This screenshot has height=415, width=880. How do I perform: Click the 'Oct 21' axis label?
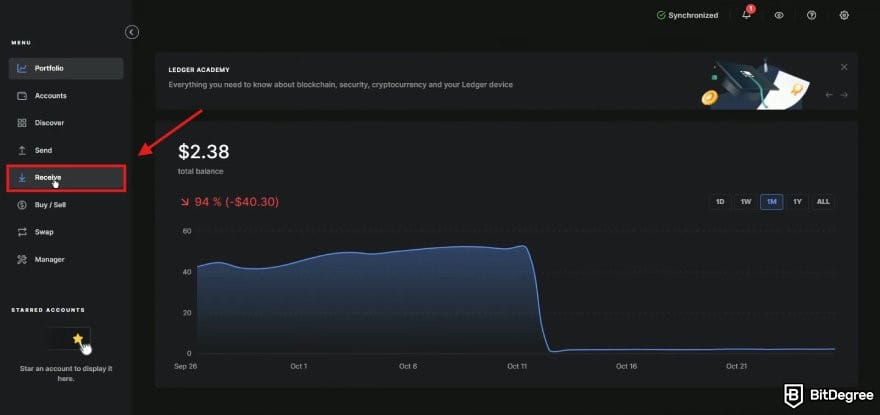736,366
